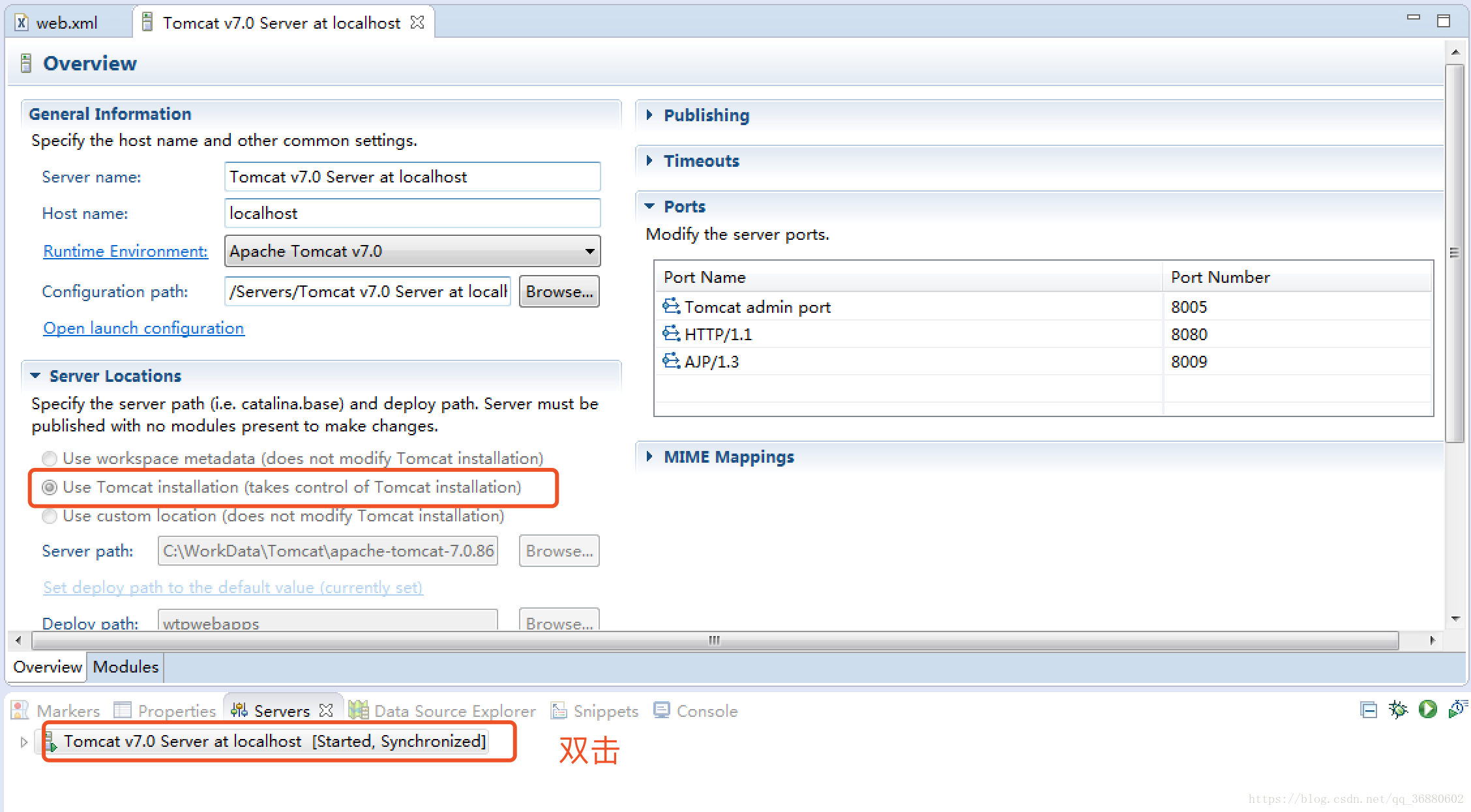This screenshot has height=812, width=1471.
Task: Click the horizontal scrollbar thumb
Action: click(715, 641)
